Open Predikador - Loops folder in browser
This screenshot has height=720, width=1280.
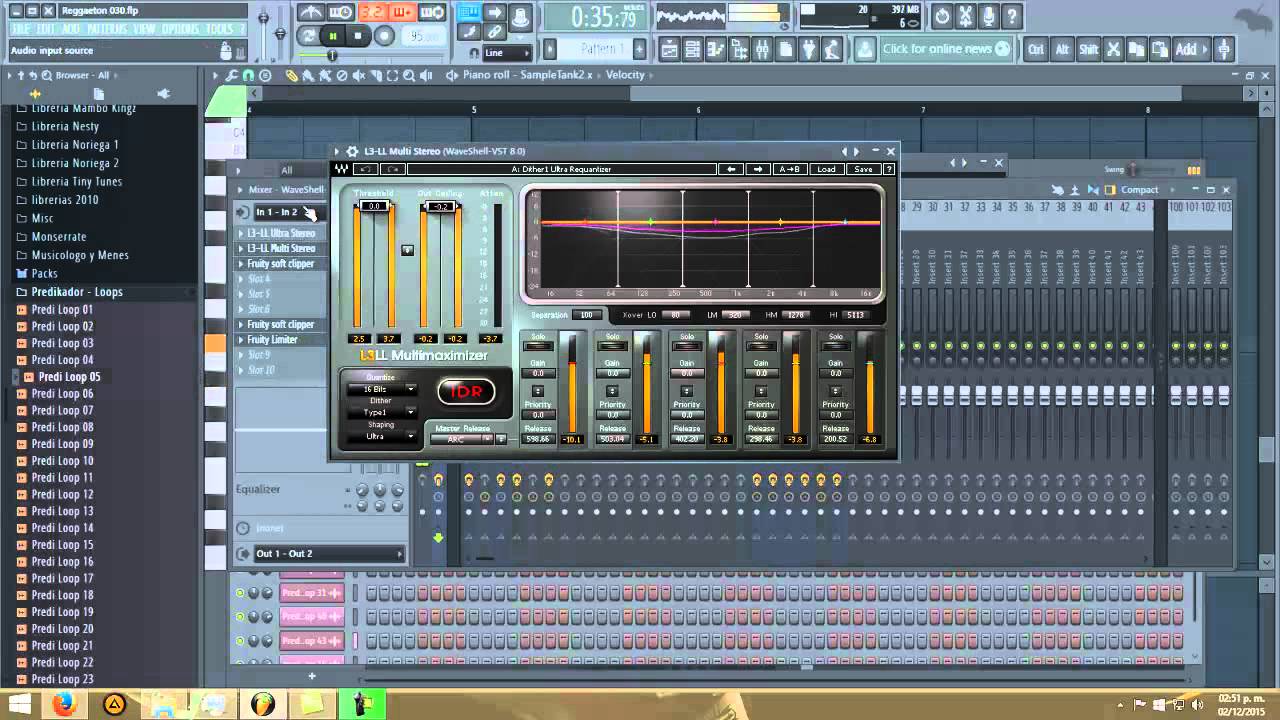pos(77,292)
